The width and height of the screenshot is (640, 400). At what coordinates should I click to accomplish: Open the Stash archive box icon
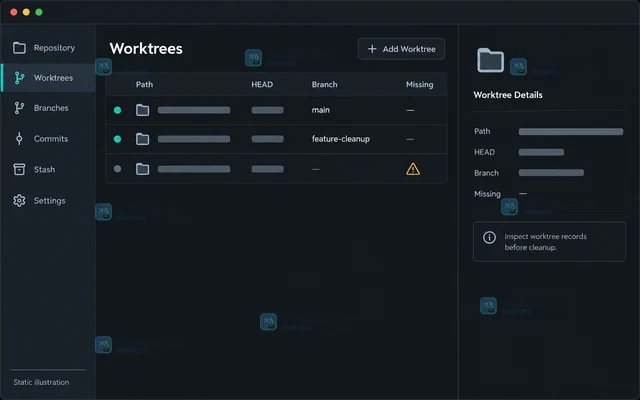(x=19, y=169)
